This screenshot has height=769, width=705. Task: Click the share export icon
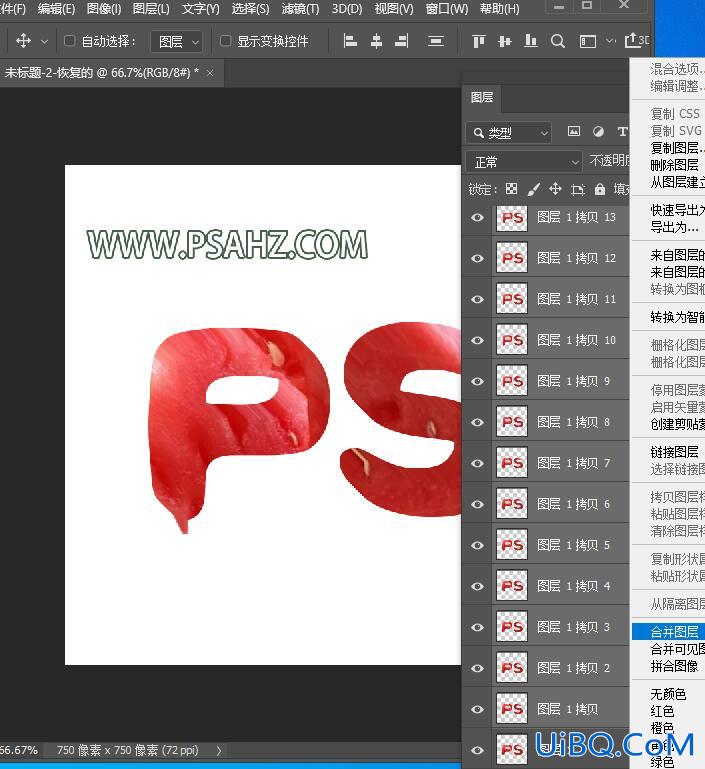click(x=631, y=40)
